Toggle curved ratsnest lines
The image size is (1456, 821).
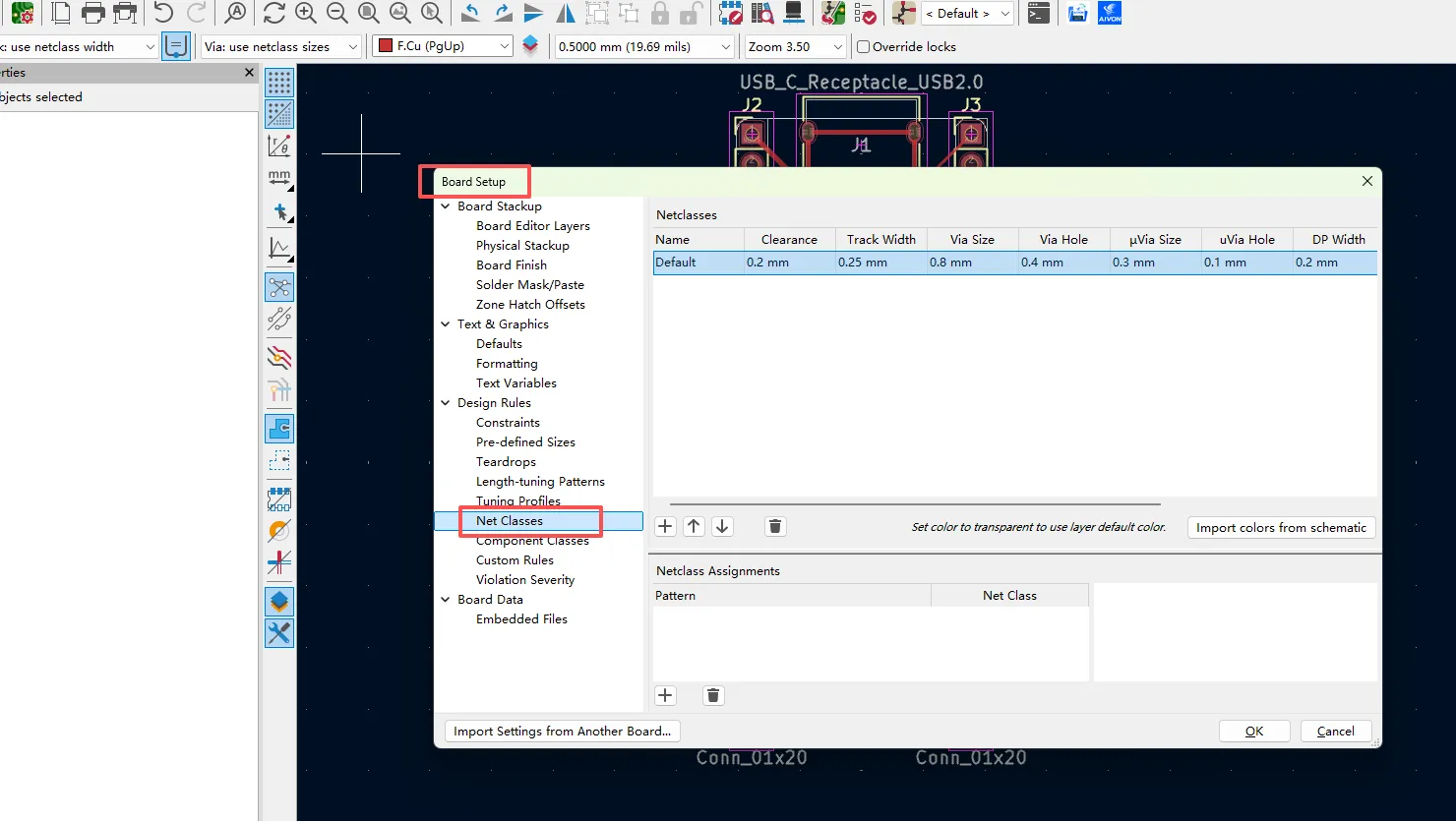click(x=279, y=319)
